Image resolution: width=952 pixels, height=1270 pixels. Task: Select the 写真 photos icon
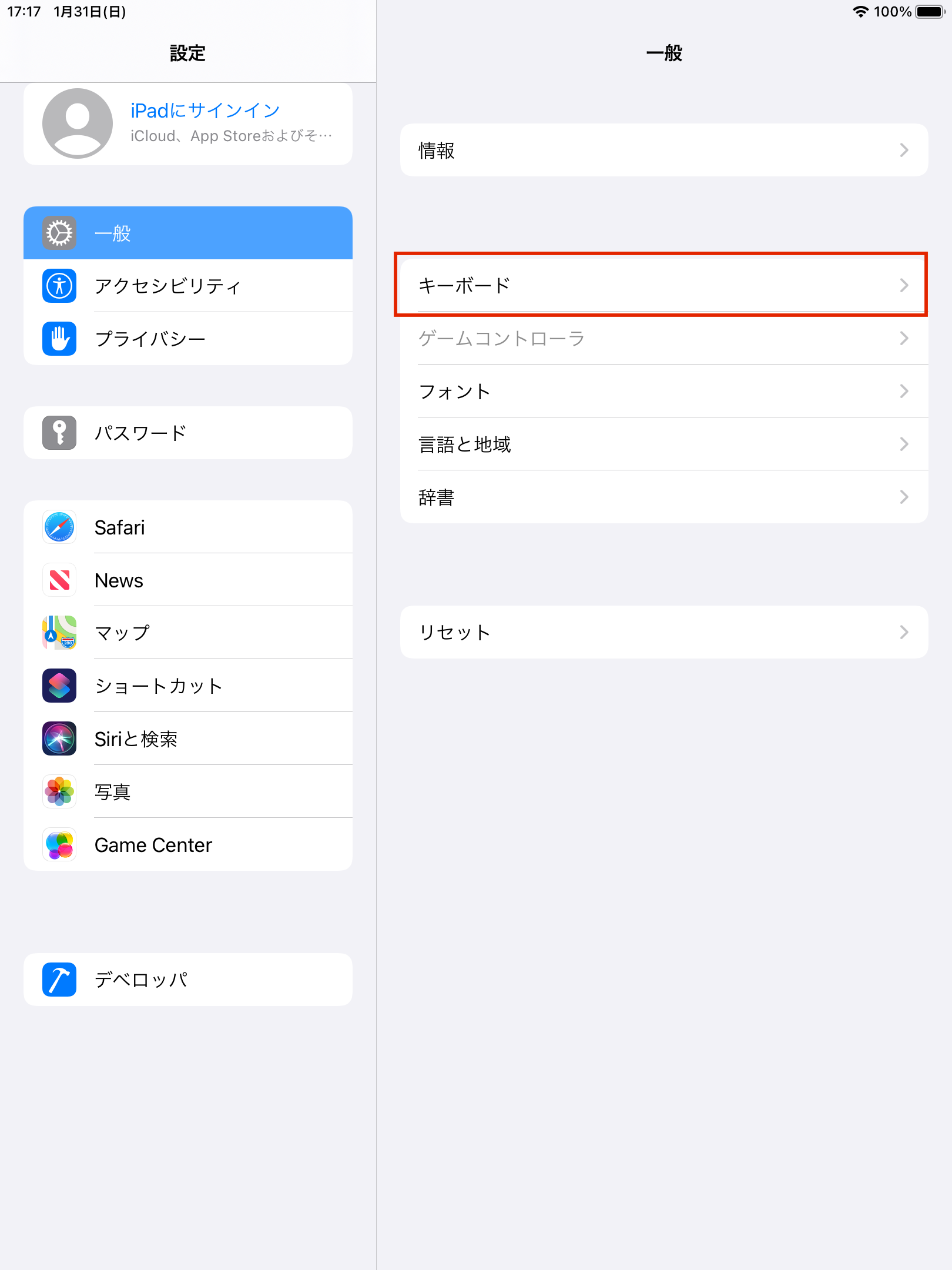[x=59, y=791]
